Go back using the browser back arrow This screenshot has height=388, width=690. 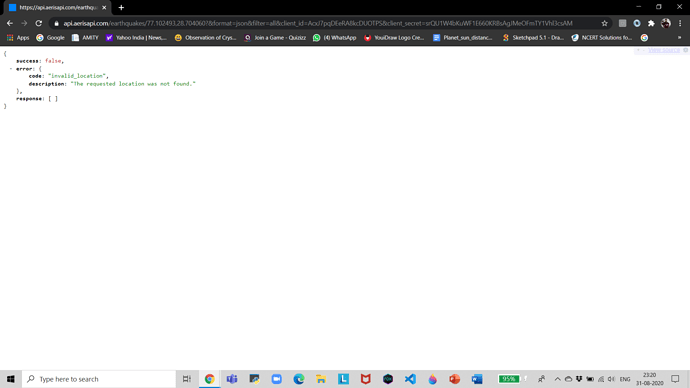[x=10, y=23]
